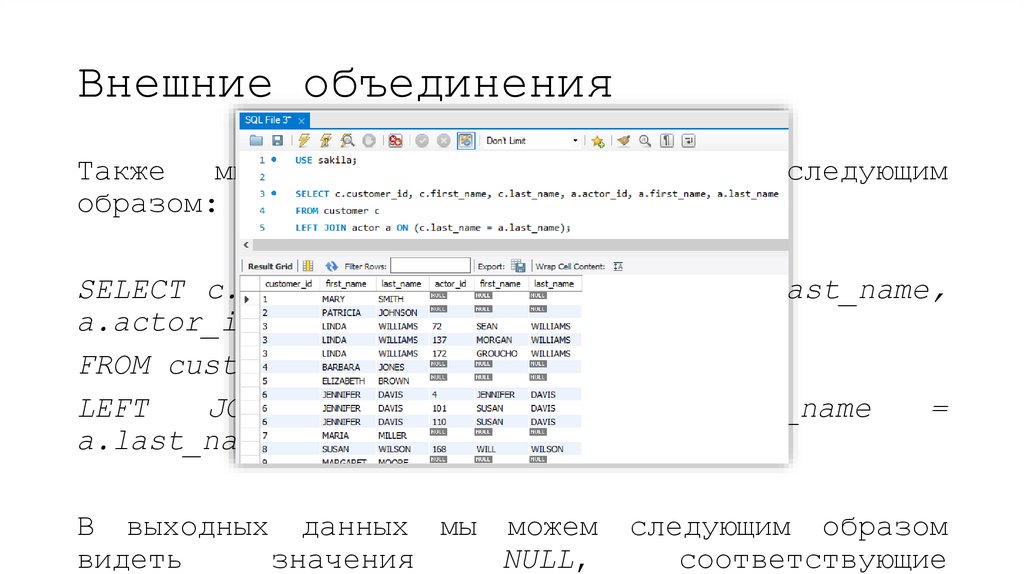Image resolution: width=1024 pixels, height=574 pixels.
Task: Click the slide title Внешние объединения
Action: point(345,84)
